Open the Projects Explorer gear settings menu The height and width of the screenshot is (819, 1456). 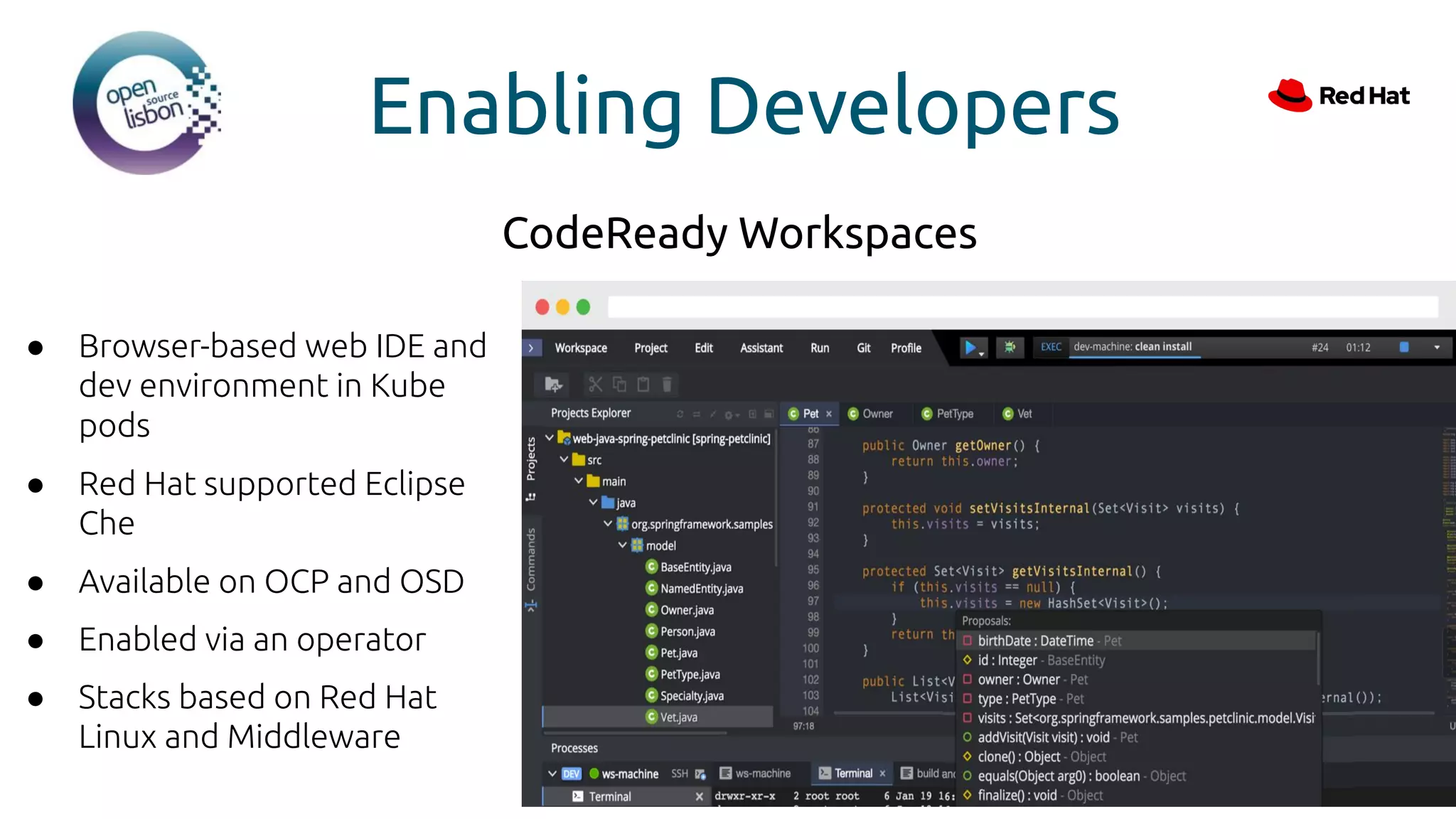(732, 414)
